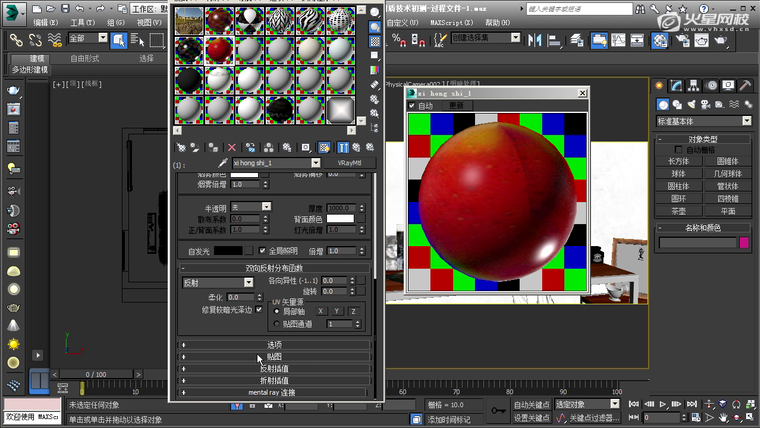Click the Link selection tool icon
This screenshot has height=428, width=760.
tap(16, 39)
